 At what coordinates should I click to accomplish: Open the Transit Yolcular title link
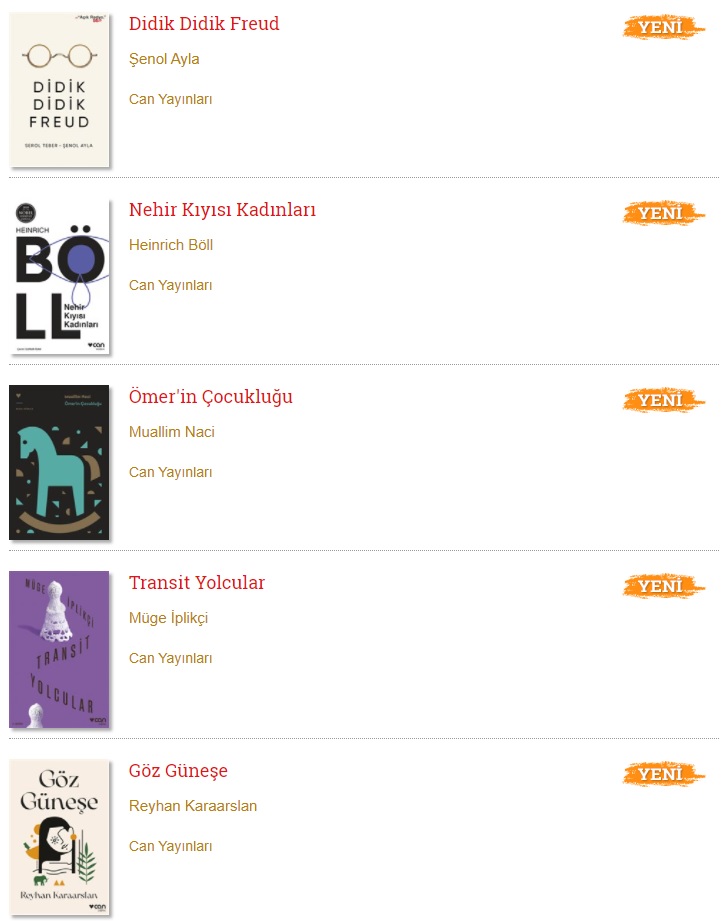[x=197, y=583]
